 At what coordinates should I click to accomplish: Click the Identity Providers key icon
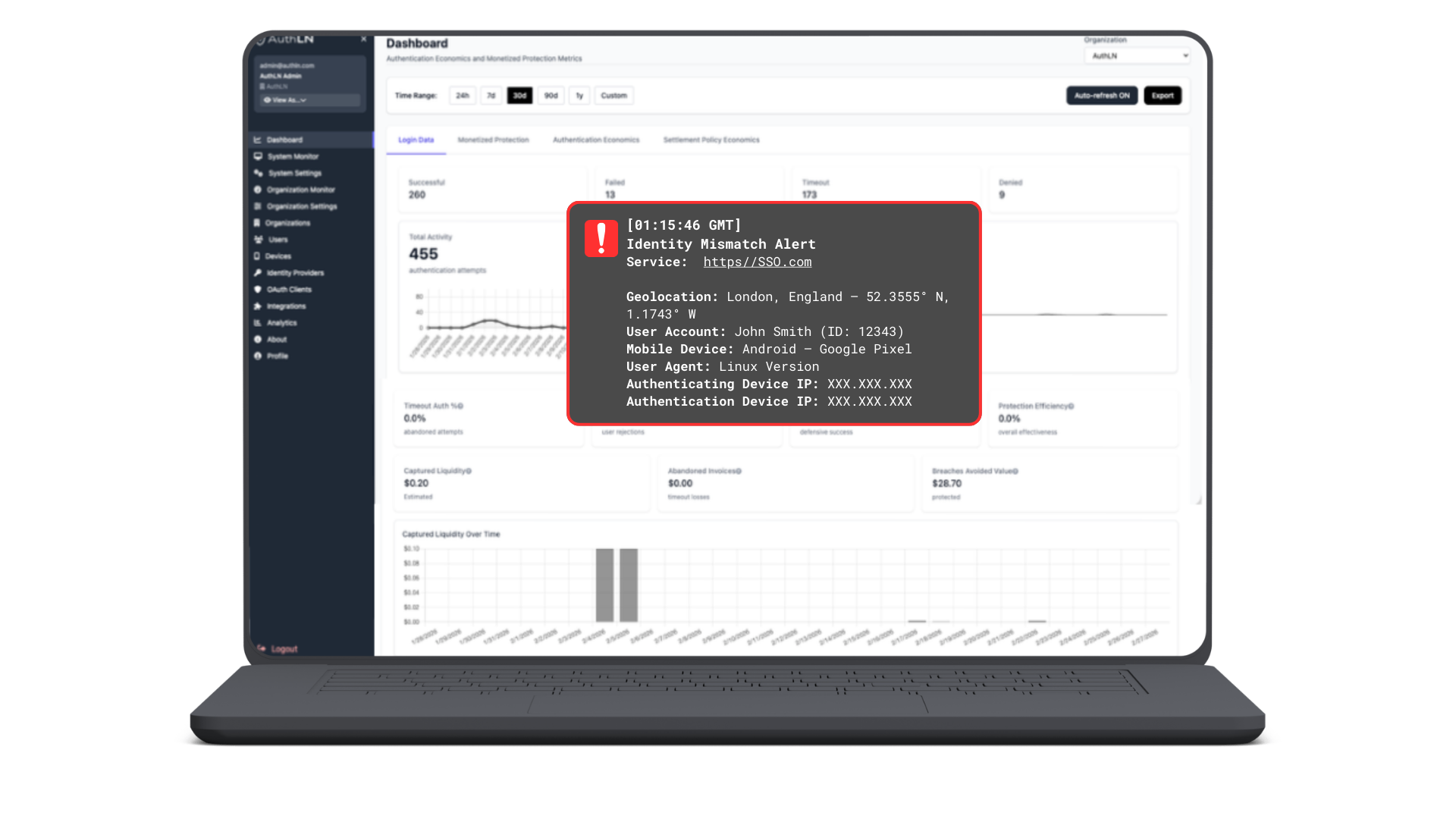[258, 273]
